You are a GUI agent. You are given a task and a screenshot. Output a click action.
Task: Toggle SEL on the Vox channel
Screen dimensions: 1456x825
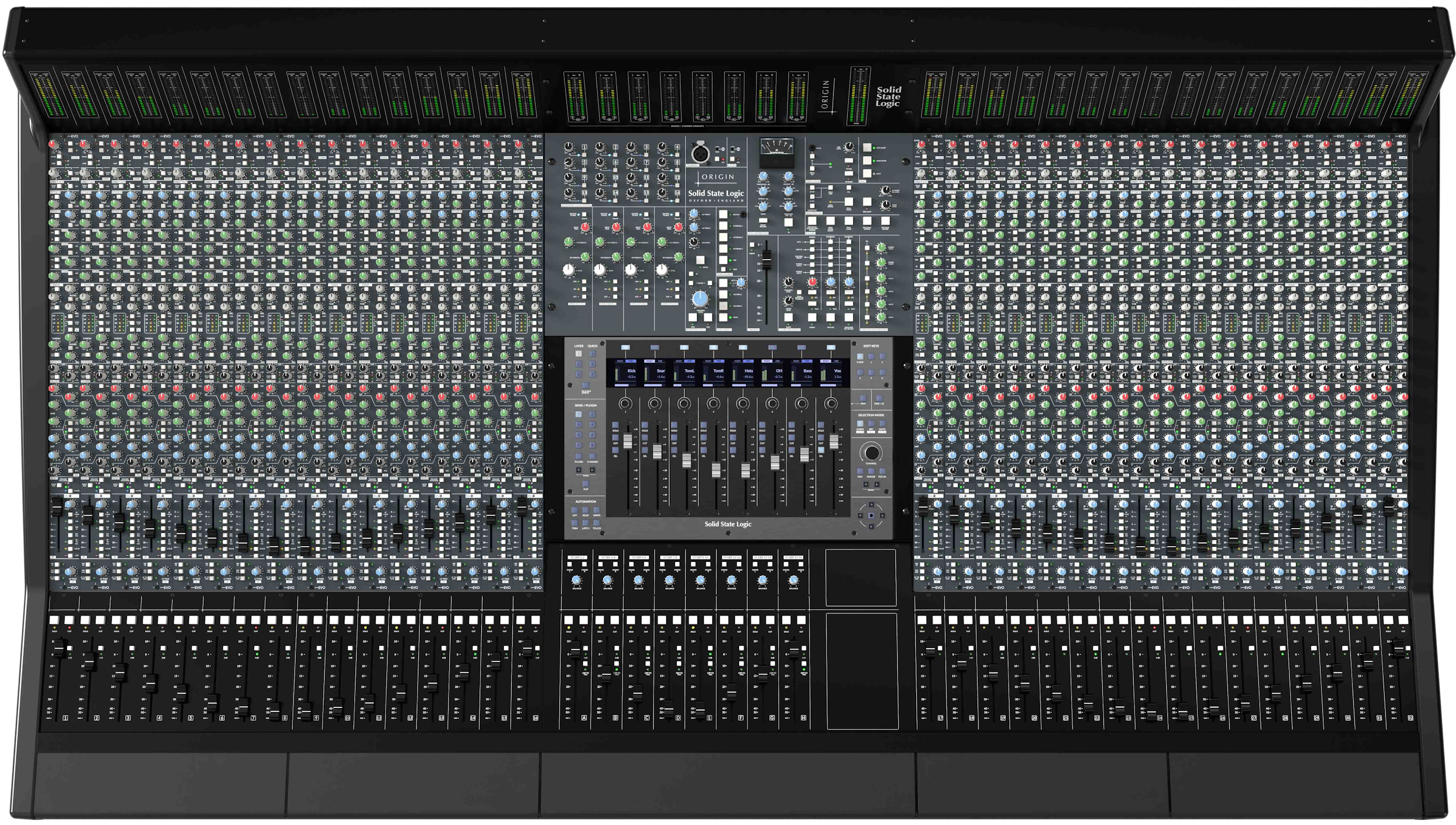[821, 450]
